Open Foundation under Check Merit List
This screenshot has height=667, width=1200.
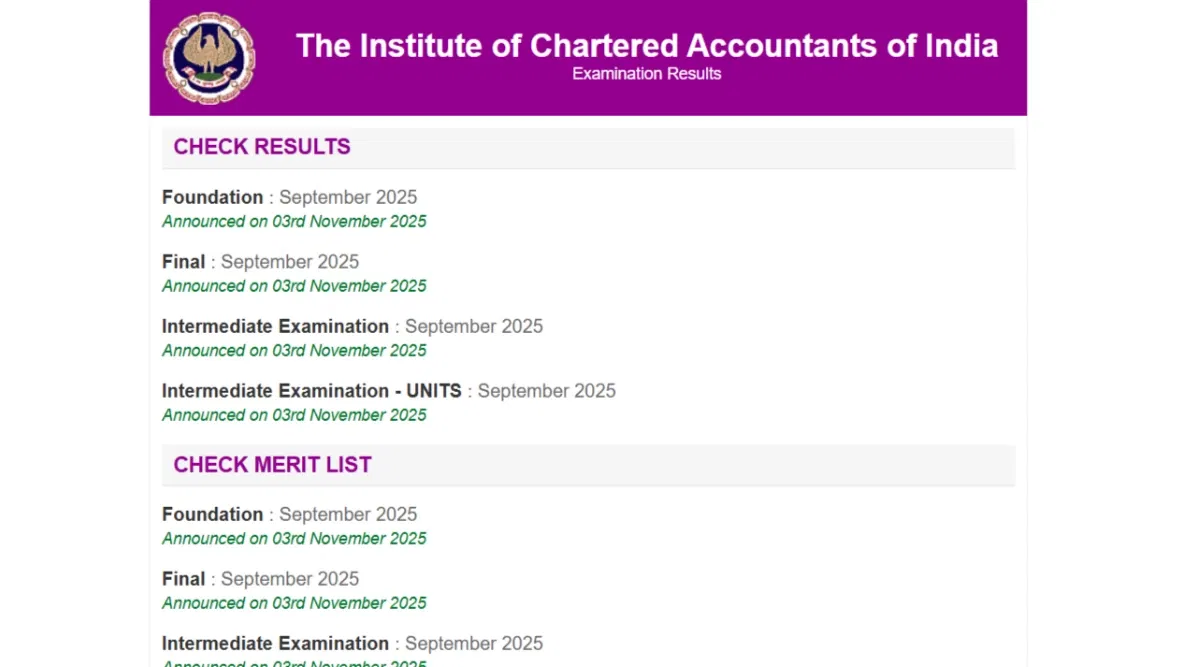(x=213, y=515)
